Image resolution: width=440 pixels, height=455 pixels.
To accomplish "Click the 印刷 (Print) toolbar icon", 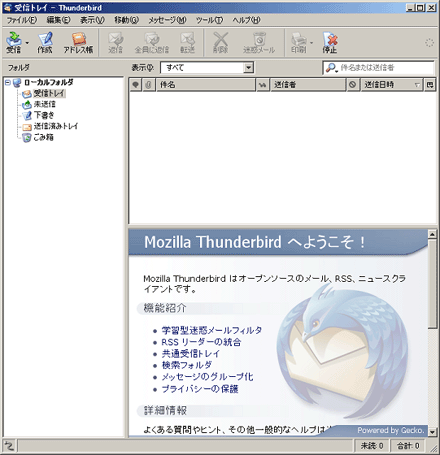I will [298, 42].
